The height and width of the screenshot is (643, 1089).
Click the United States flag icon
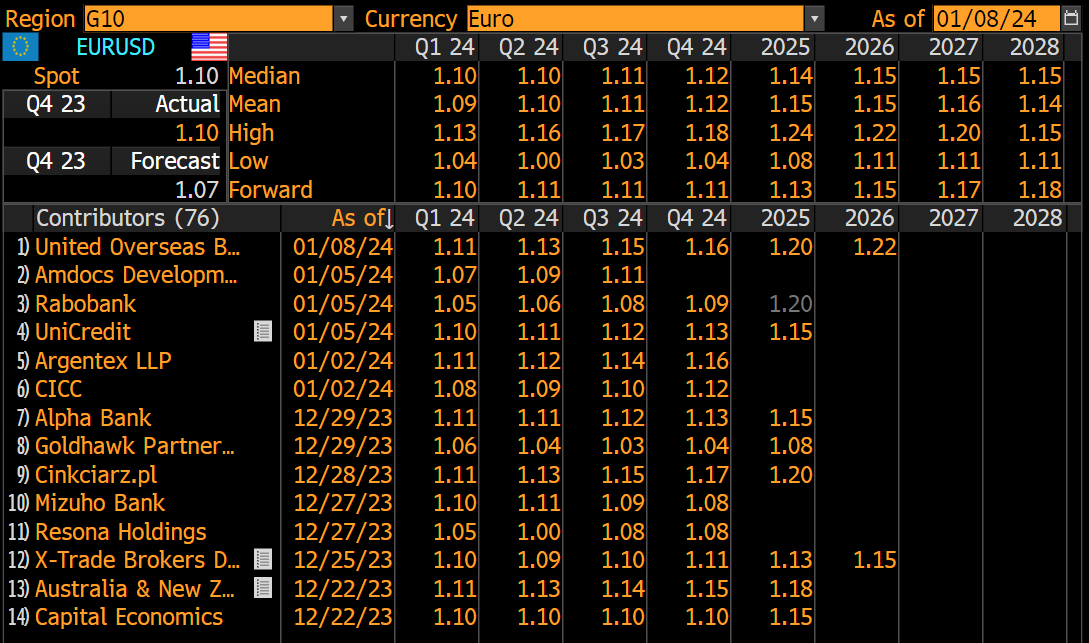[209, 47]
